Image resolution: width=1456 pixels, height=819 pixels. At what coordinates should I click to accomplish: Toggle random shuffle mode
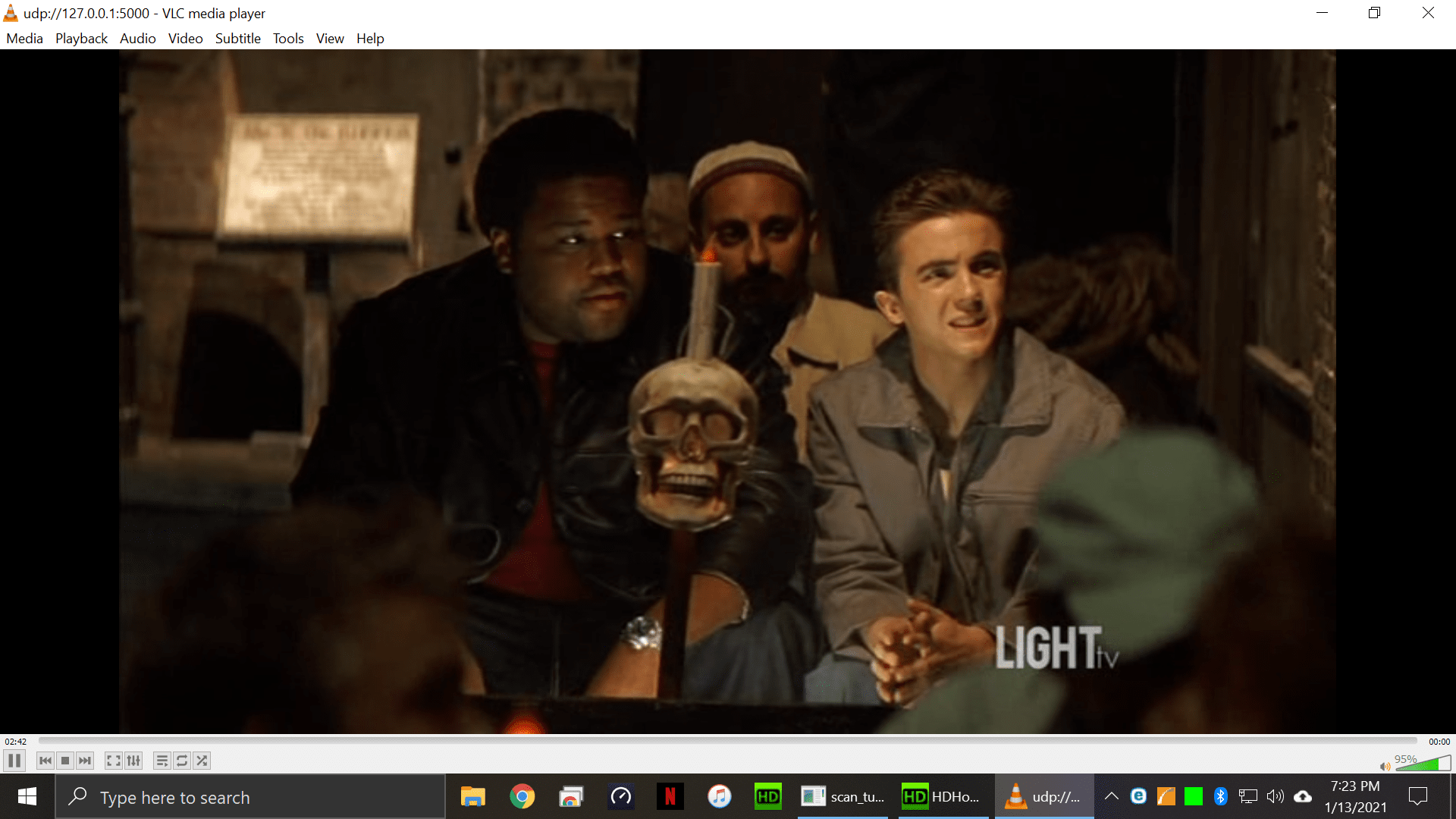(202, 761)
